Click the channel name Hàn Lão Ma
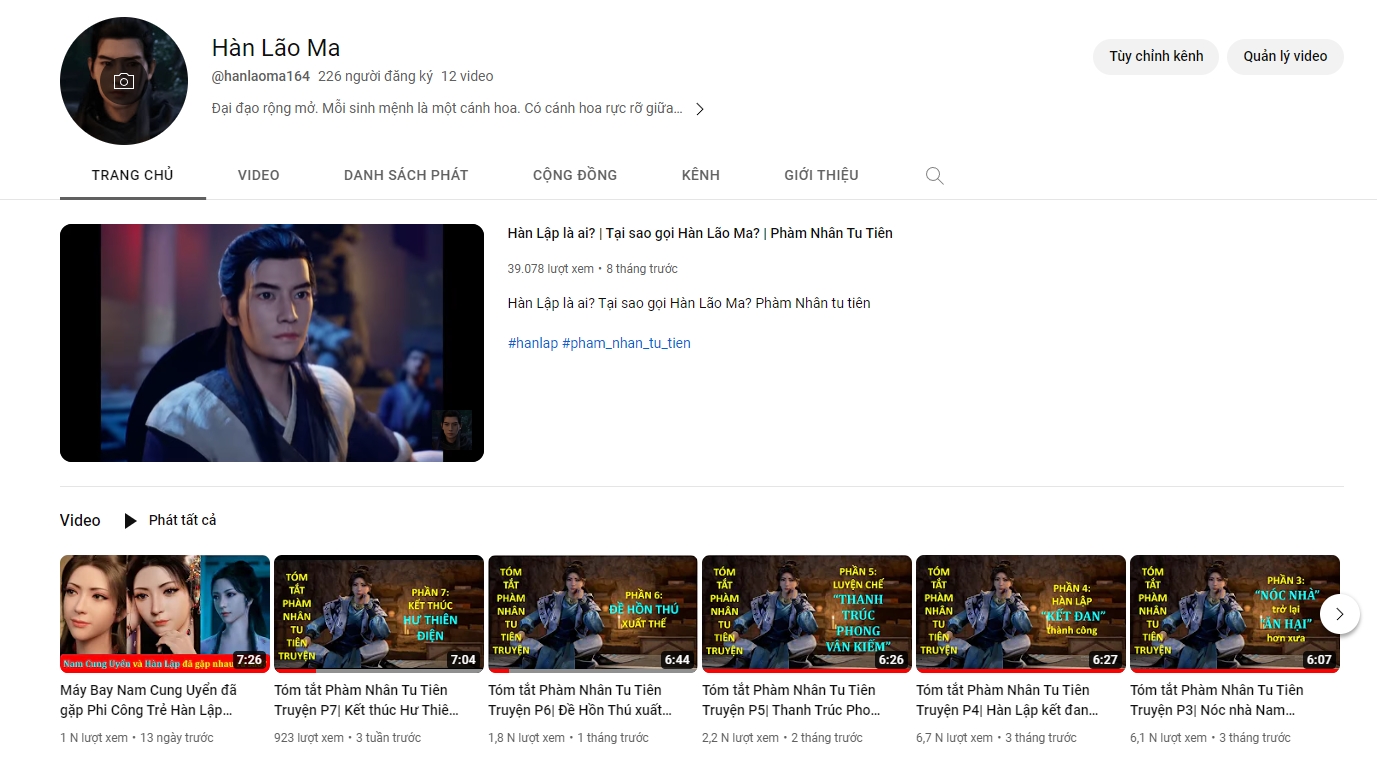This screenshot has width=1377, height=768. point(276,47)
